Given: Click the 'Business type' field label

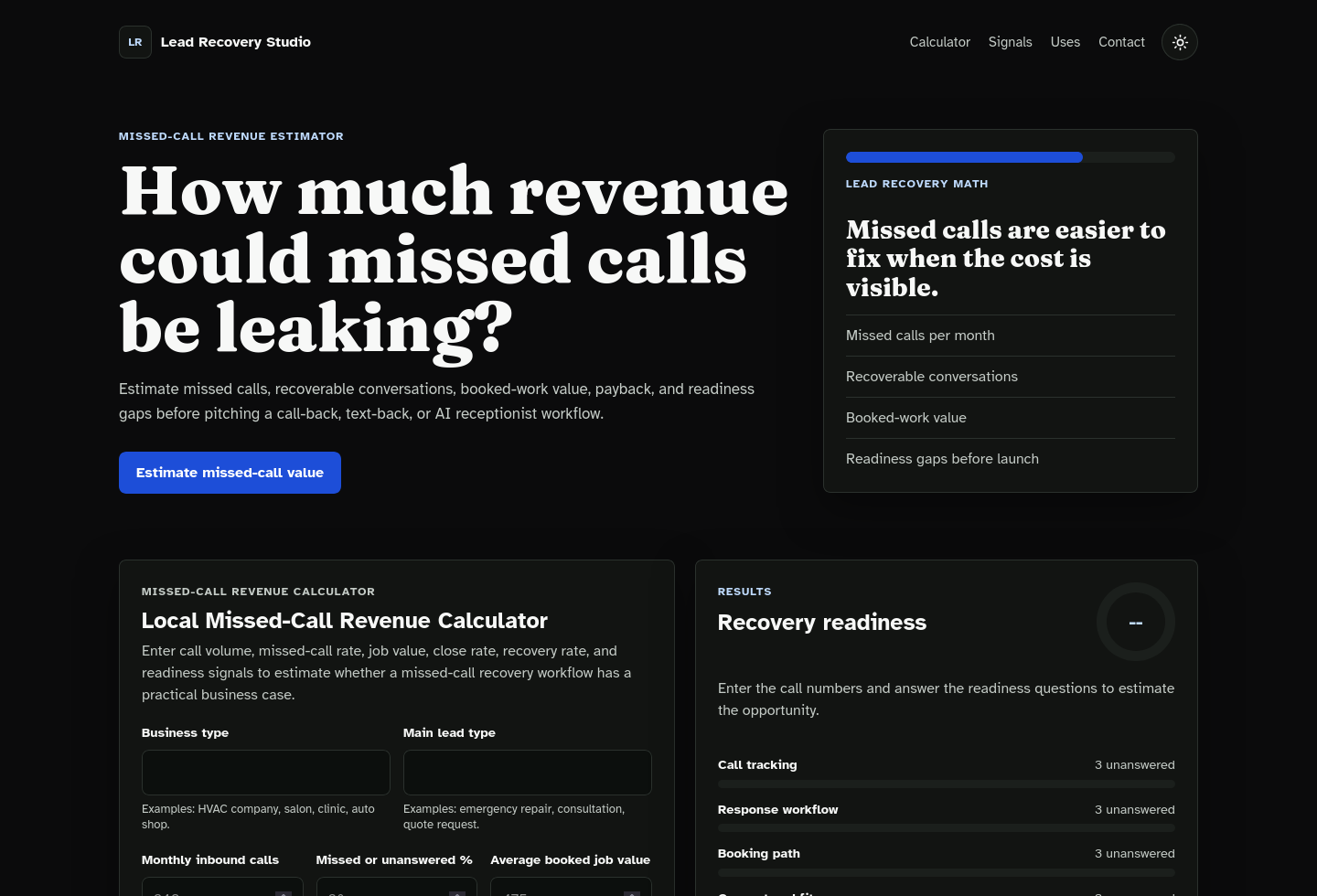Looking at the screenshot, I should (x=185, y=732).
